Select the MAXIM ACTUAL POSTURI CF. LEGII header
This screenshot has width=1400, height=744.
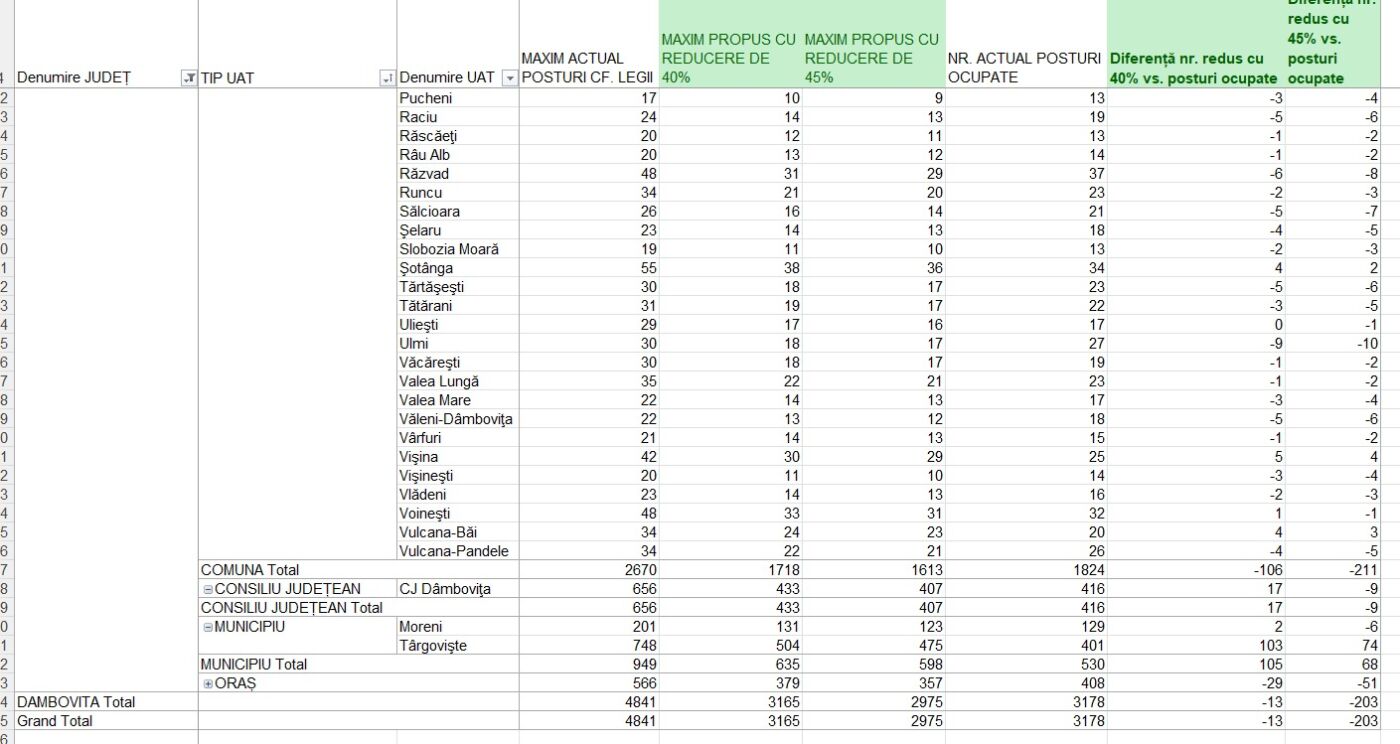click(x=587, y=68)
